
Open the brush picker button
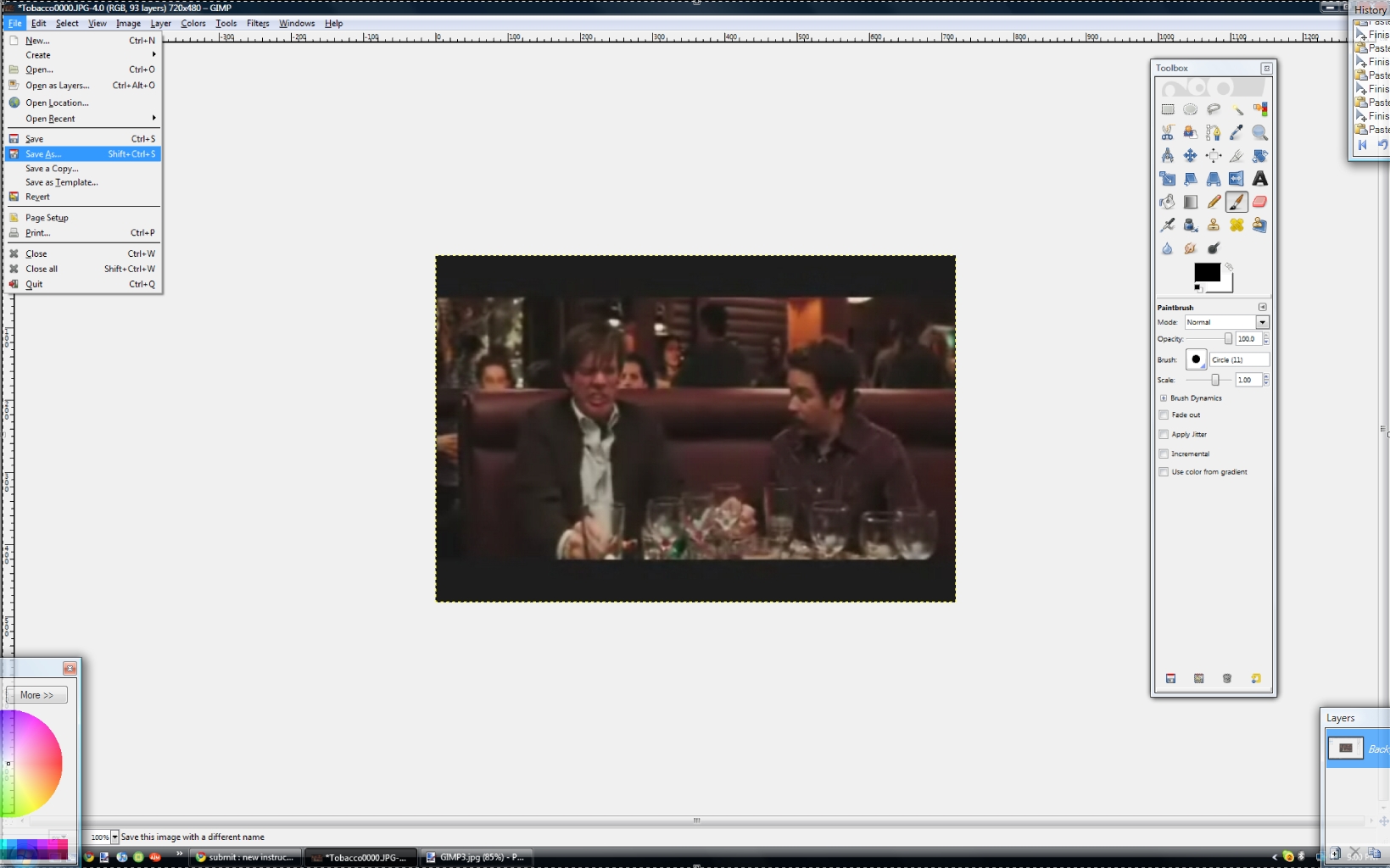click(x=1196, y=359)
